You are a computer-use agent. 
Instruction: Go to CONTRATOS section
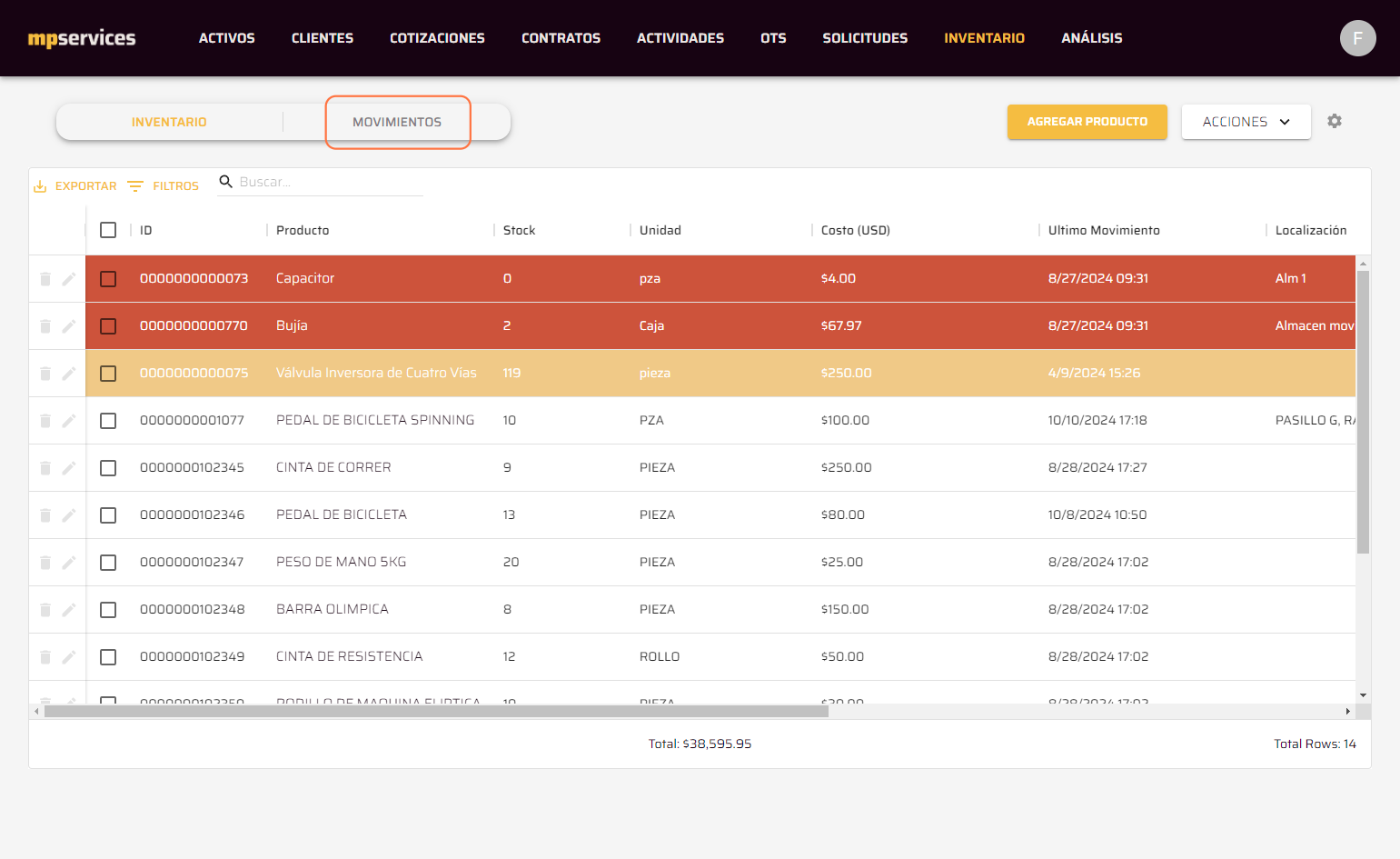click(x=561, y=38)
